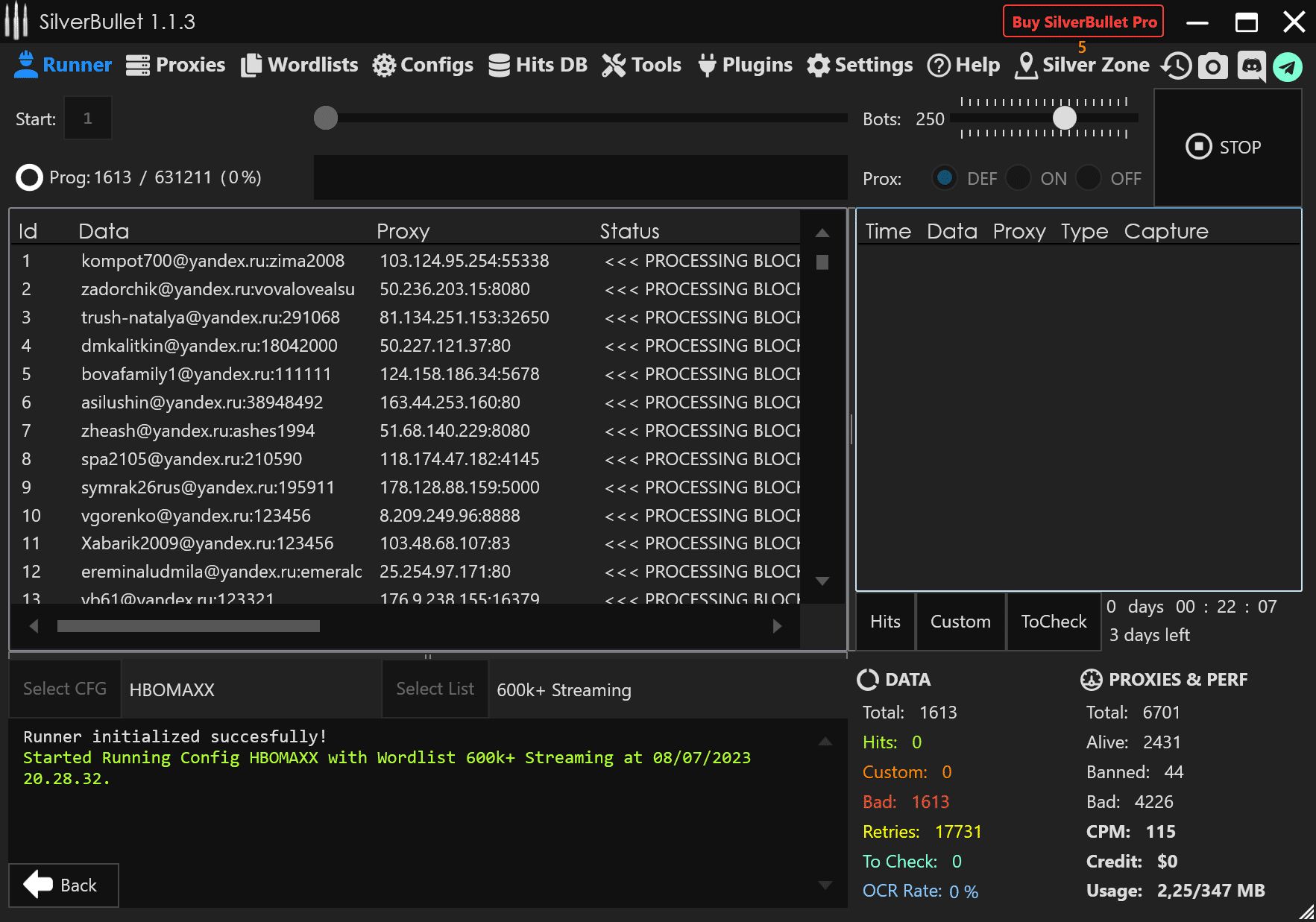
Task: Switch to the Custom results tab
Action: click(x=960, y=622)
